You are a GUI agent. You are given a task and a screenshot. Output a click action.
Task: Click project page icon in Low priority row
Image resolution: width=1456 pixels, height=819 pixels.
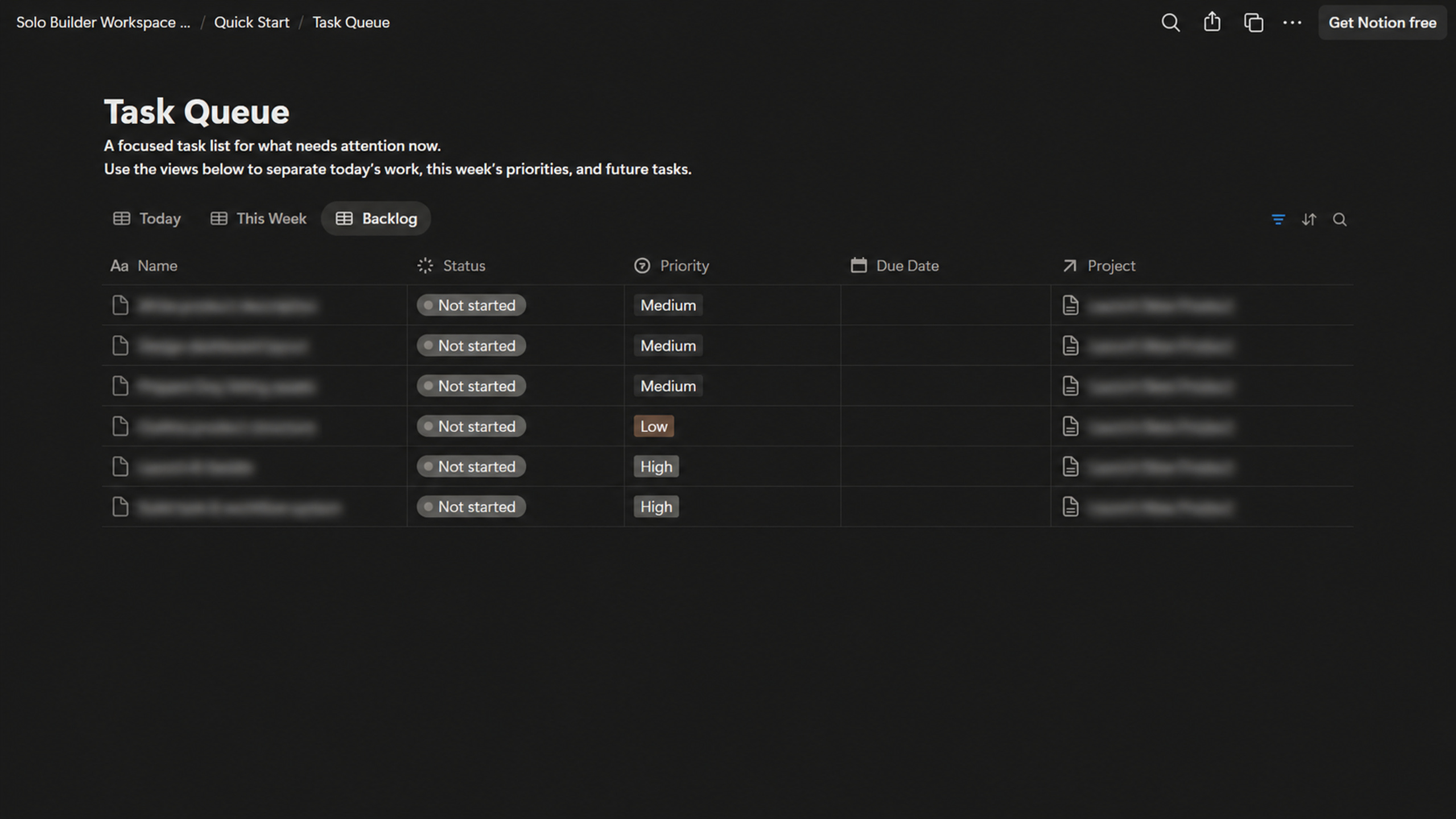pyautogui.click(x=1070, y=427)
